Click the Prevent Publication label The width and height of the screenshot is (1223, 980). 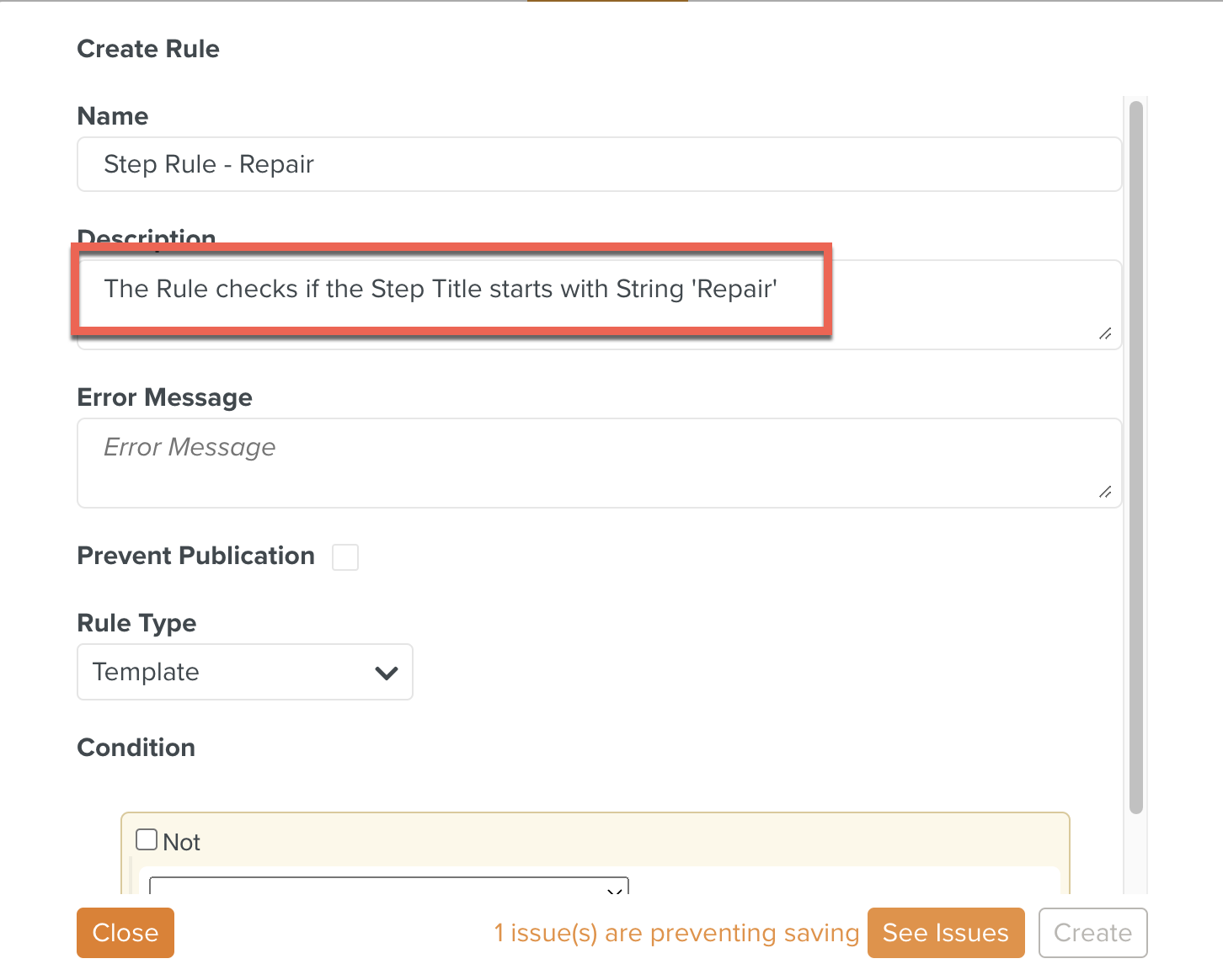pyautogui.click(x=195, y=556)
